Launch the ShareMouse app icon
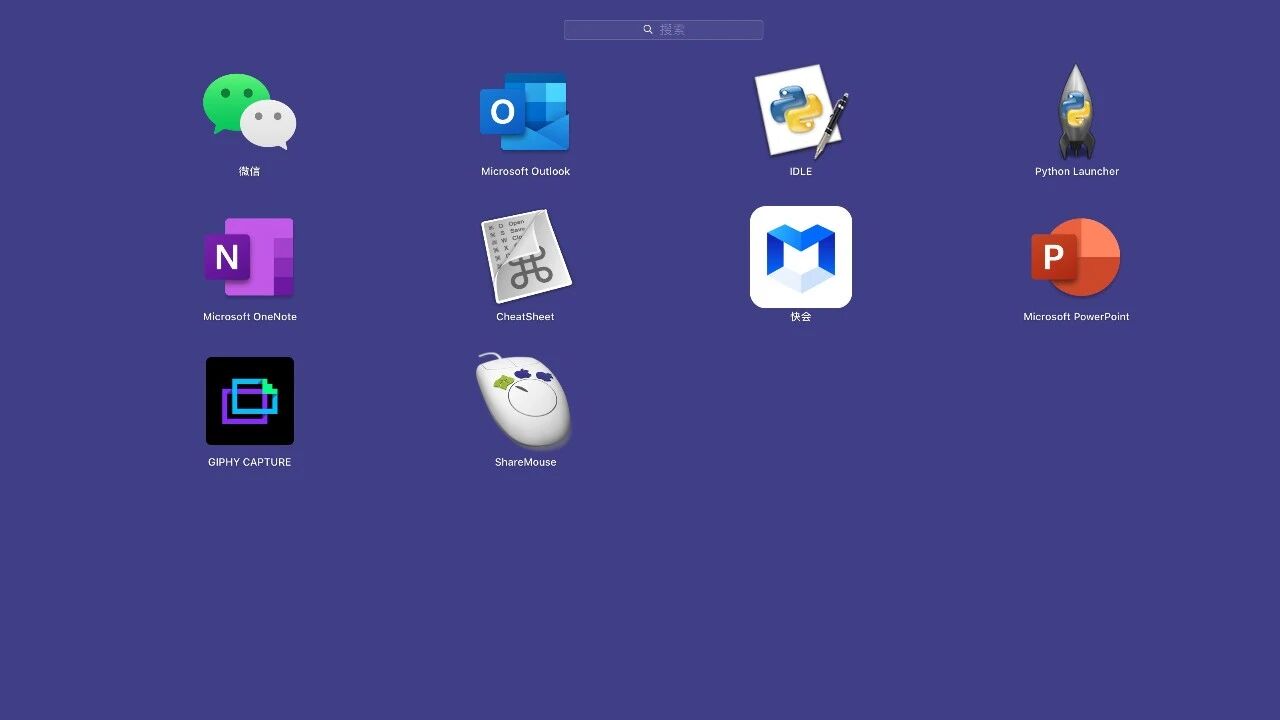 pyautogui.click(x=524, y=400)
